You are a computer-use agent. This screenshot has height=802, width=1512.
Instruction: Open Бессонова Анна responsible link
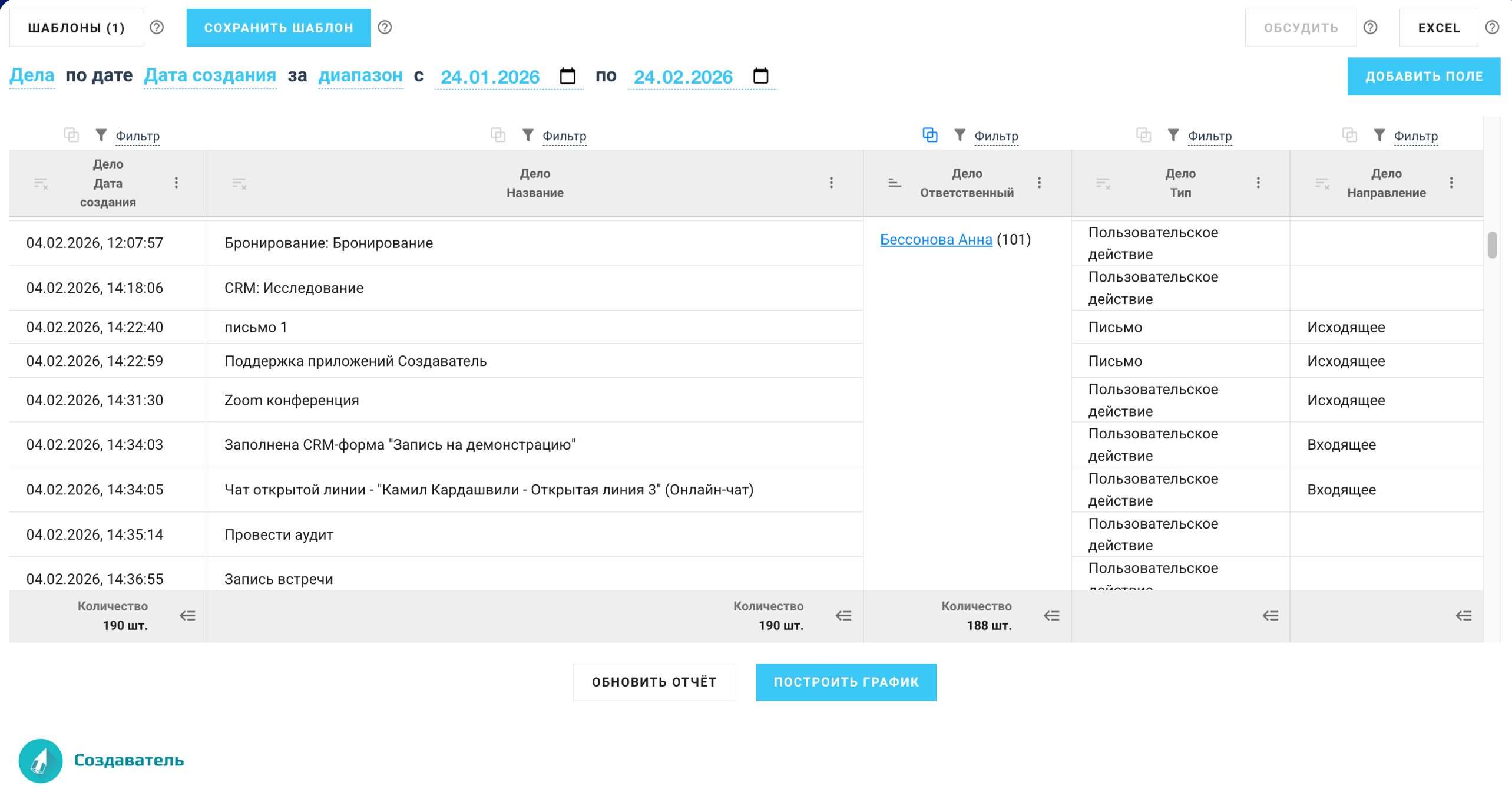click(935, 239)
